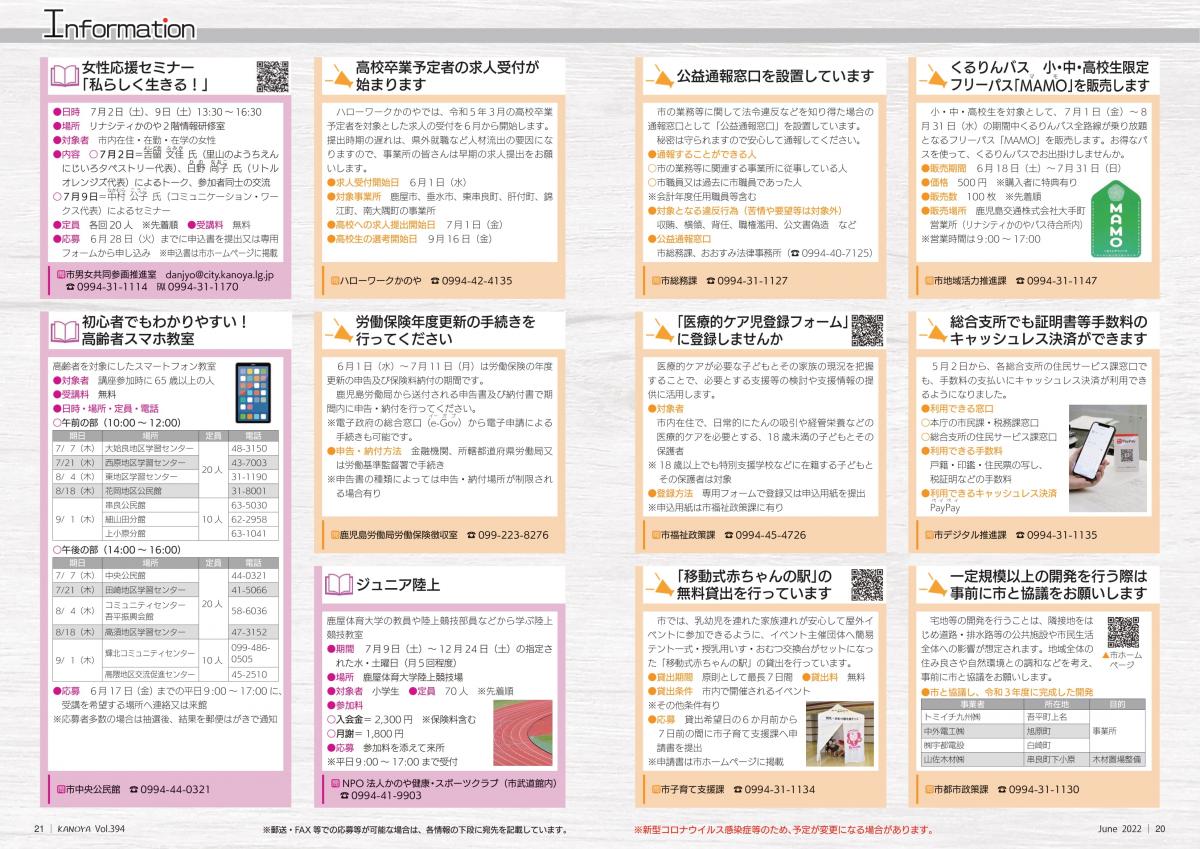The height and width of the screenshot is (849, 1200).
Task: Click the QR code in the 女性応援セミナー box
Action: [273, 78]
